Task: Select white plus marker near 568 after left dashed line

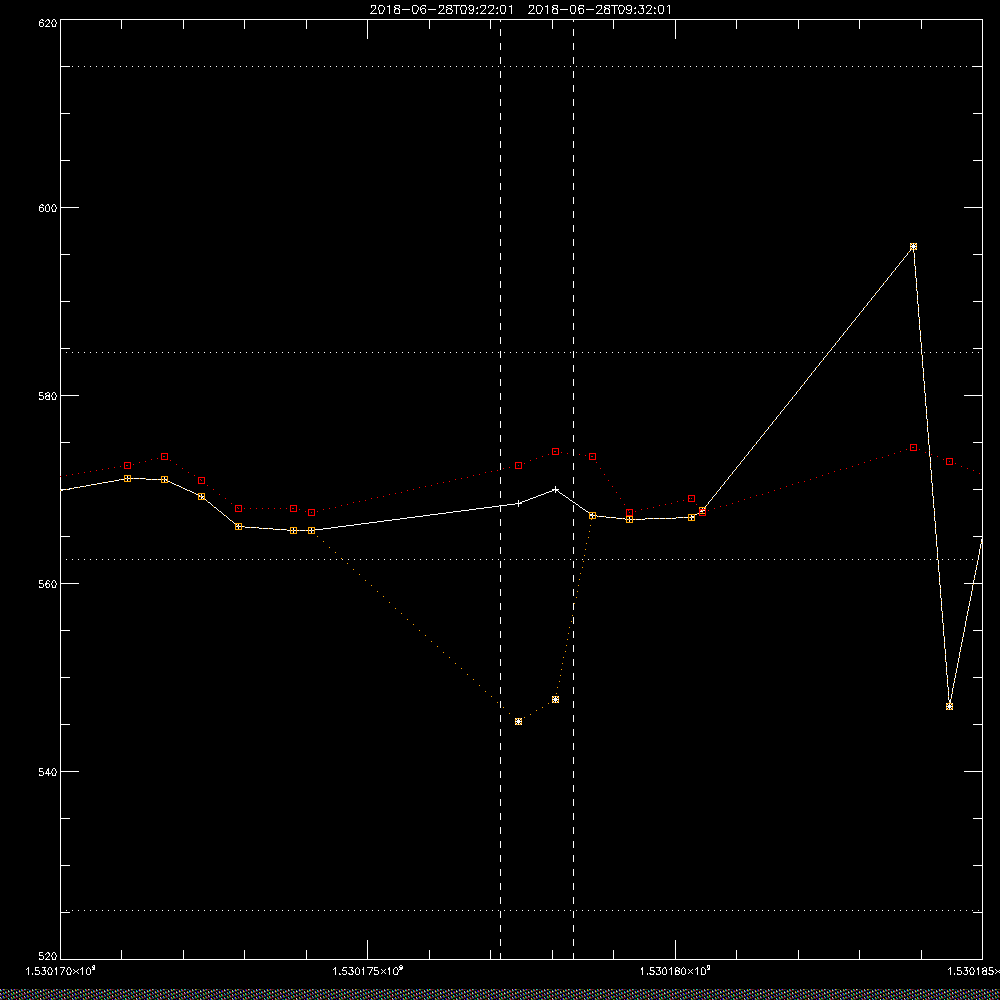Action: (x=518, y=503)
